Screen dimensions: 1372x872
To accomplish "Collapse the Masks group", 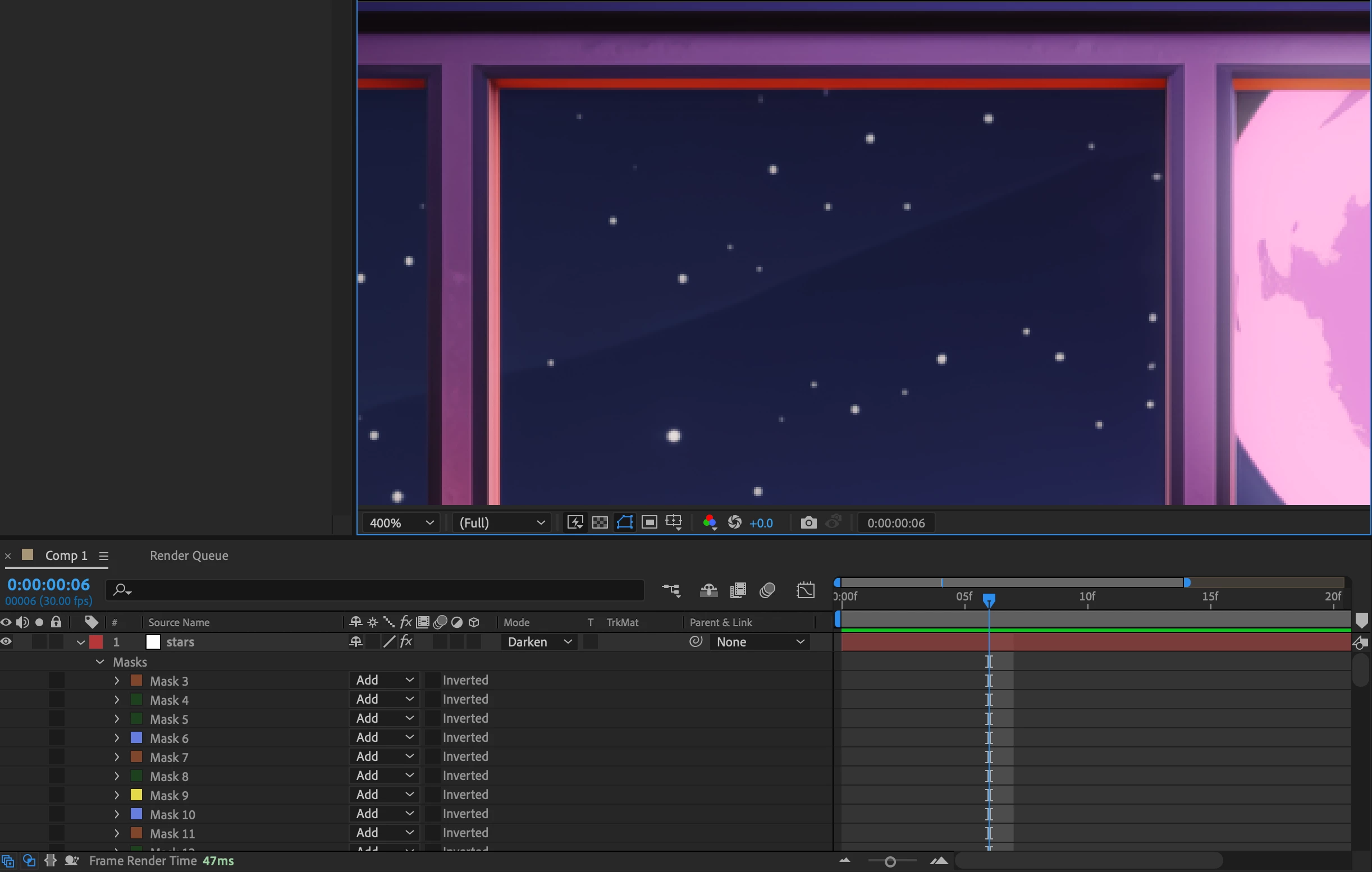I will point(100,662).
